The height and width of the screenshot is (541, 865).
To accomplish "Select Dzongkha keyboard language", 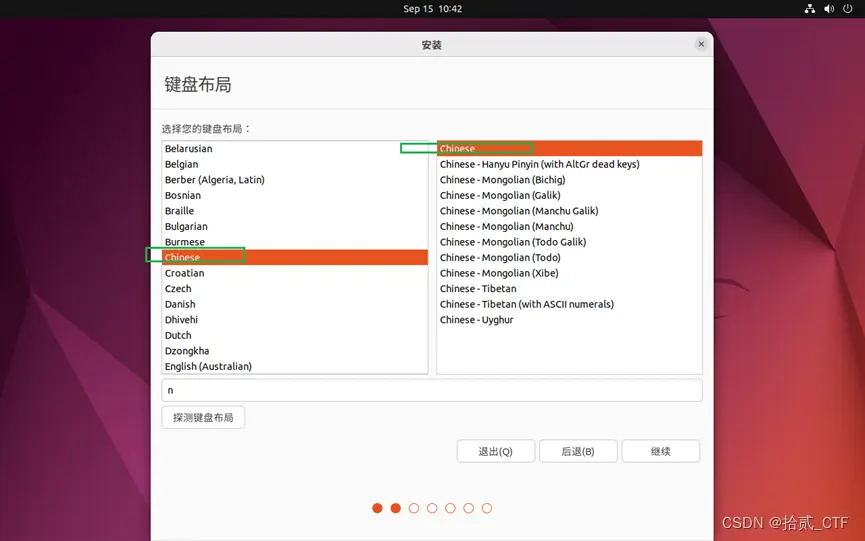I will (295, 351).
